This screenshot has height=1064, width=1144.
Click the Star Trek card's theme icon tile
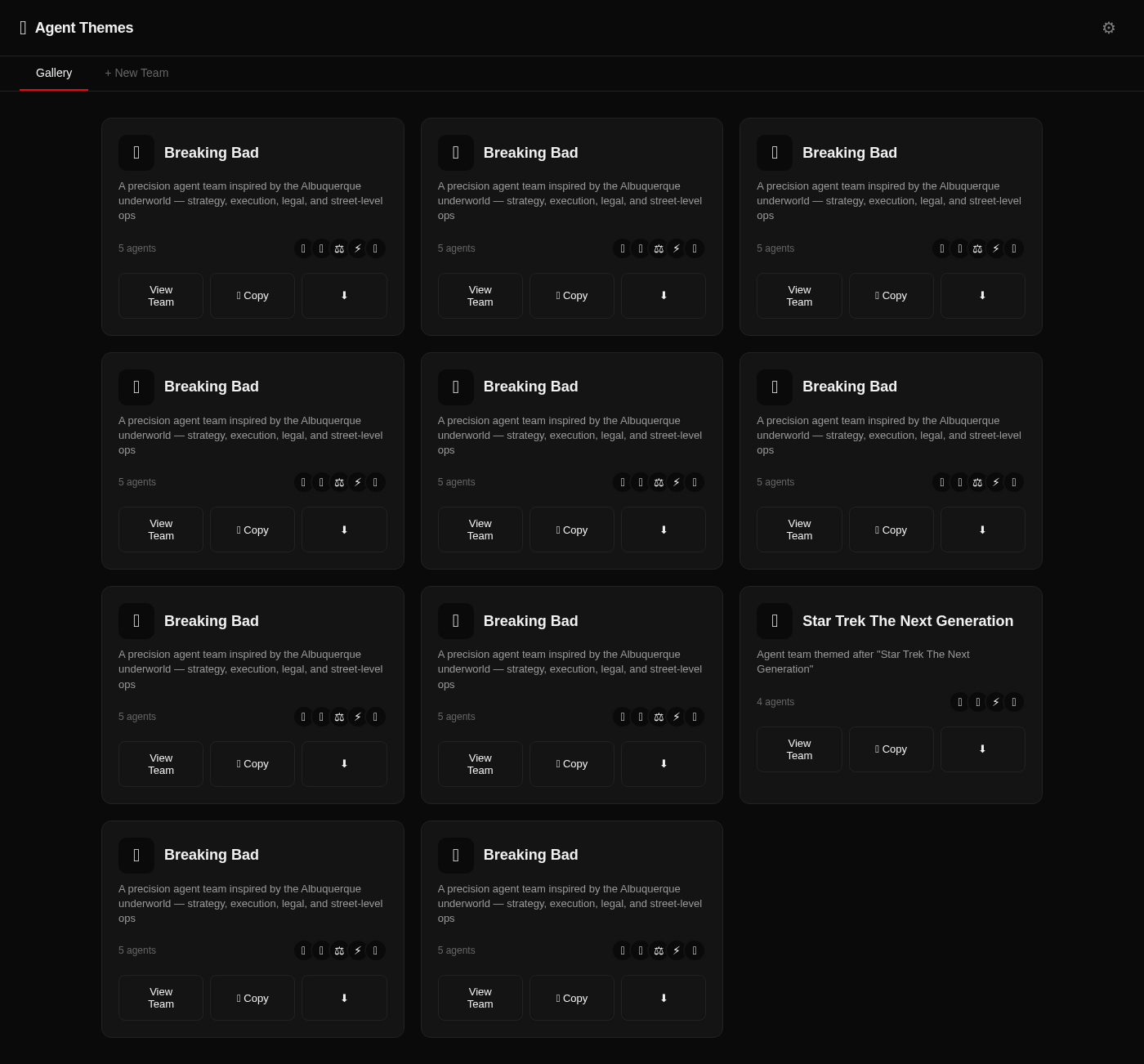(775, 621)
